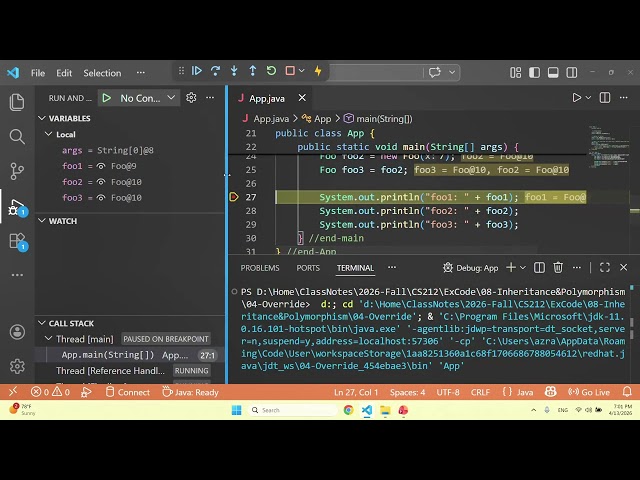640x480 pixels.
Task: Start debugging with the green play button
Action: click(107, 98)
